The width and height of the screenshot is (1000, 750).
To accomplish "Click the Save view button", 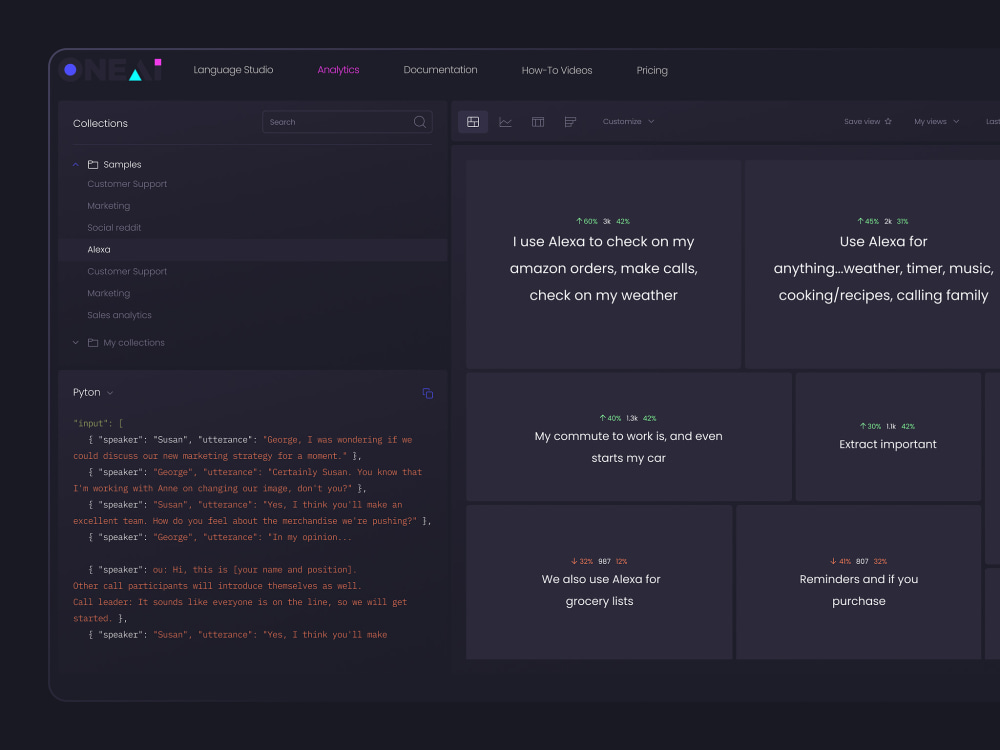I will tap(867, 121).
